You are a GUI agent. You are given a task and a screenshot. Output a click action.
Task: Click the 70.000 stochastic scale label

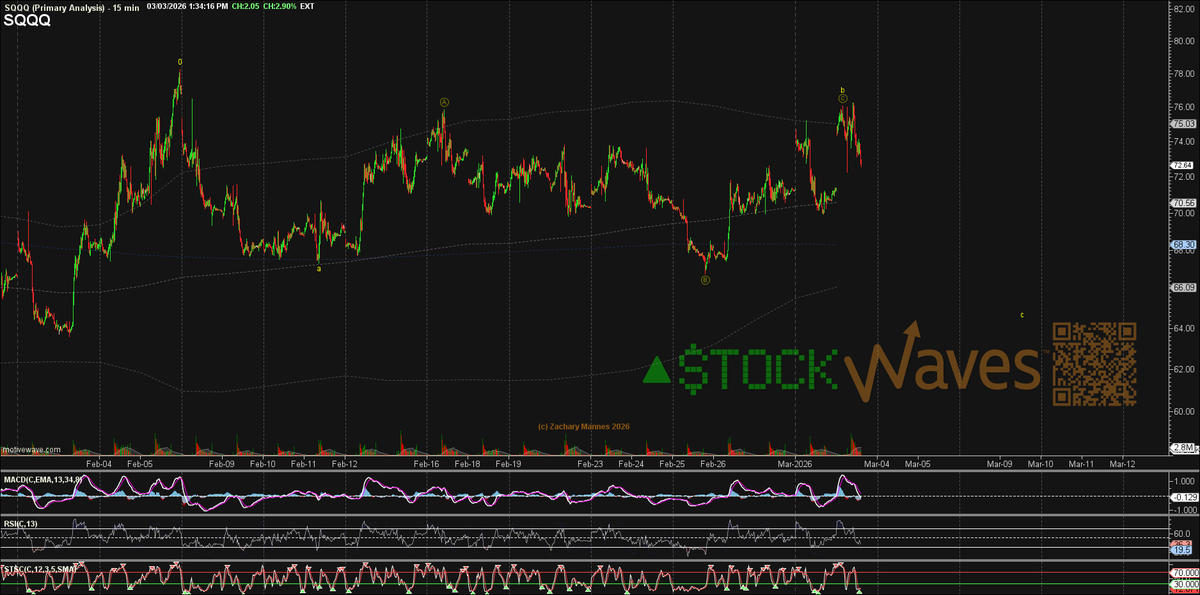coord(1182,574)
